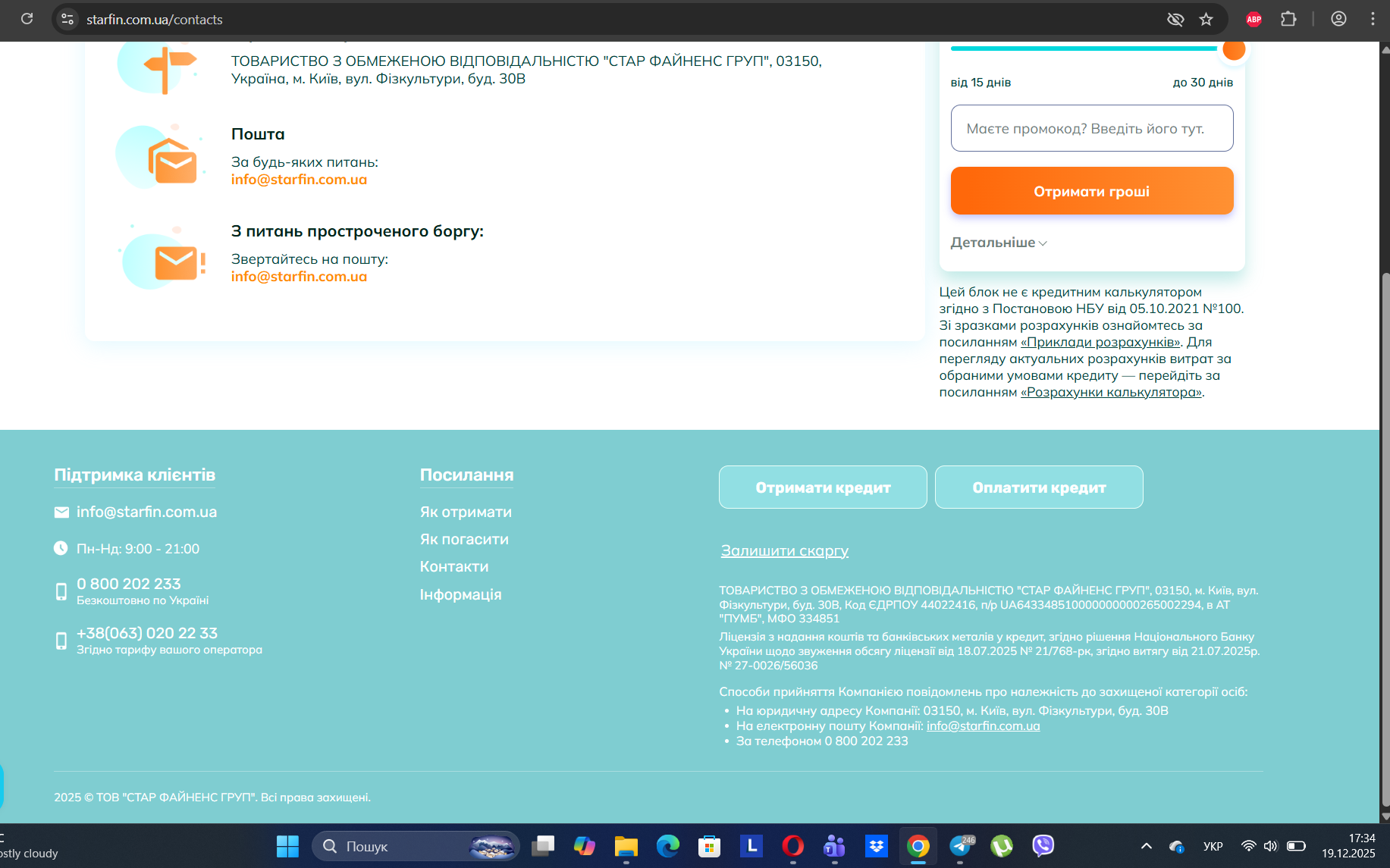Click the overdue debt info@starfin.com.ua email

click(x=299, y=277)
